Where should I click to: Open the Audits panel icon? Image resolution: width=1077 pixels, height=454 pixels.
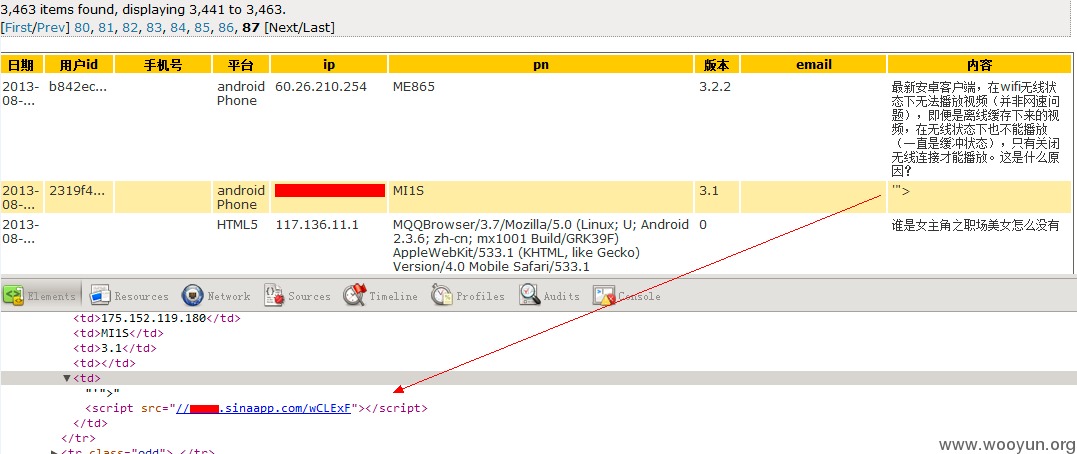click(x=530, y=295)
